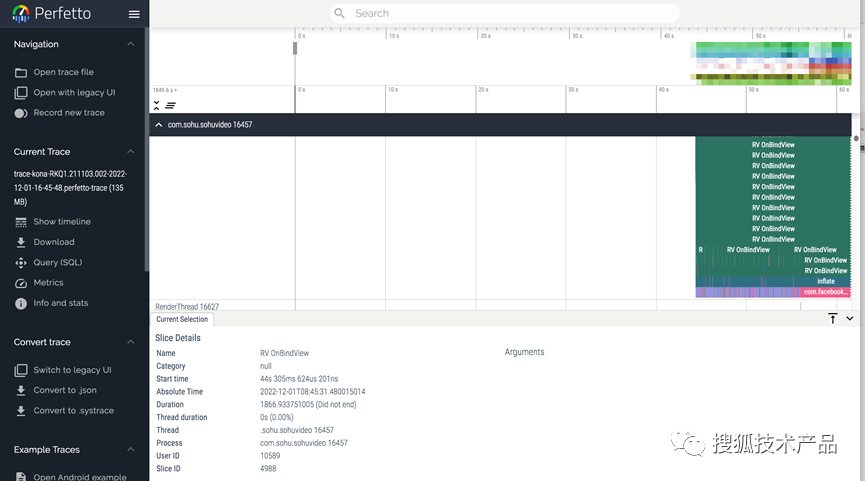Screen dimensions: 865x481
Task: Click the search magnifier icon
Action: point(339,13)
